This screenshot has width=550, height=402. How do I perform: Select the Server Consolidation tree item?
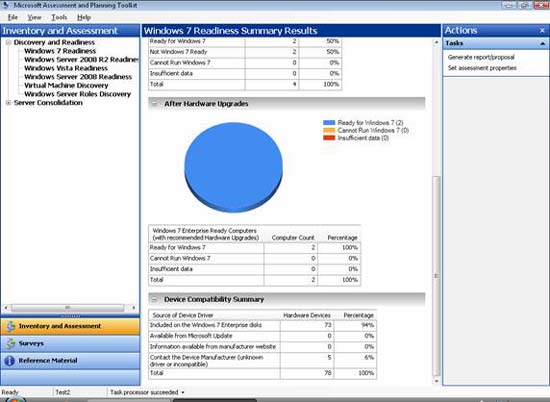(x=48, y=102)
